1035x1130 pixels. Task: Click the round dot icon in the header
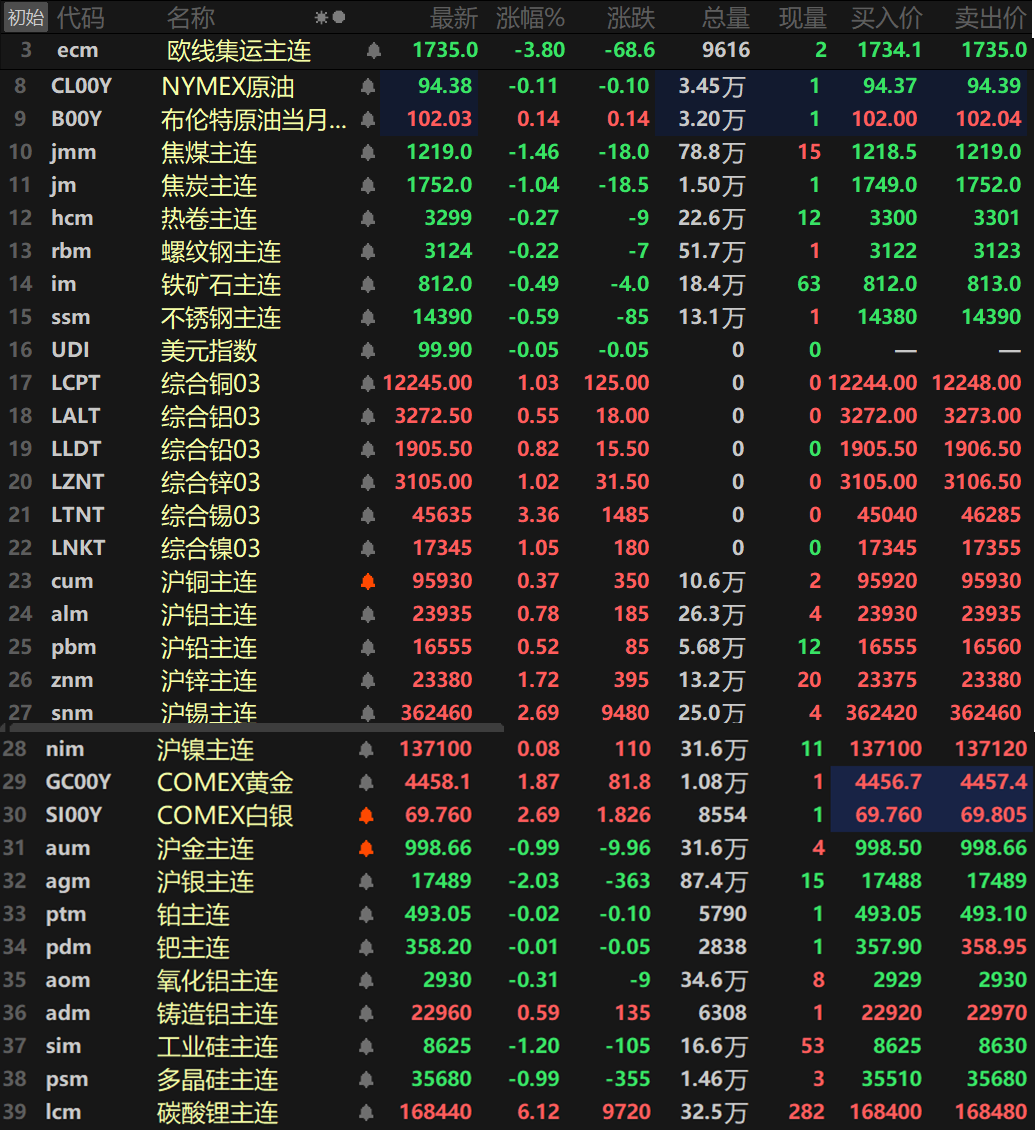click(x=339, y=17)
